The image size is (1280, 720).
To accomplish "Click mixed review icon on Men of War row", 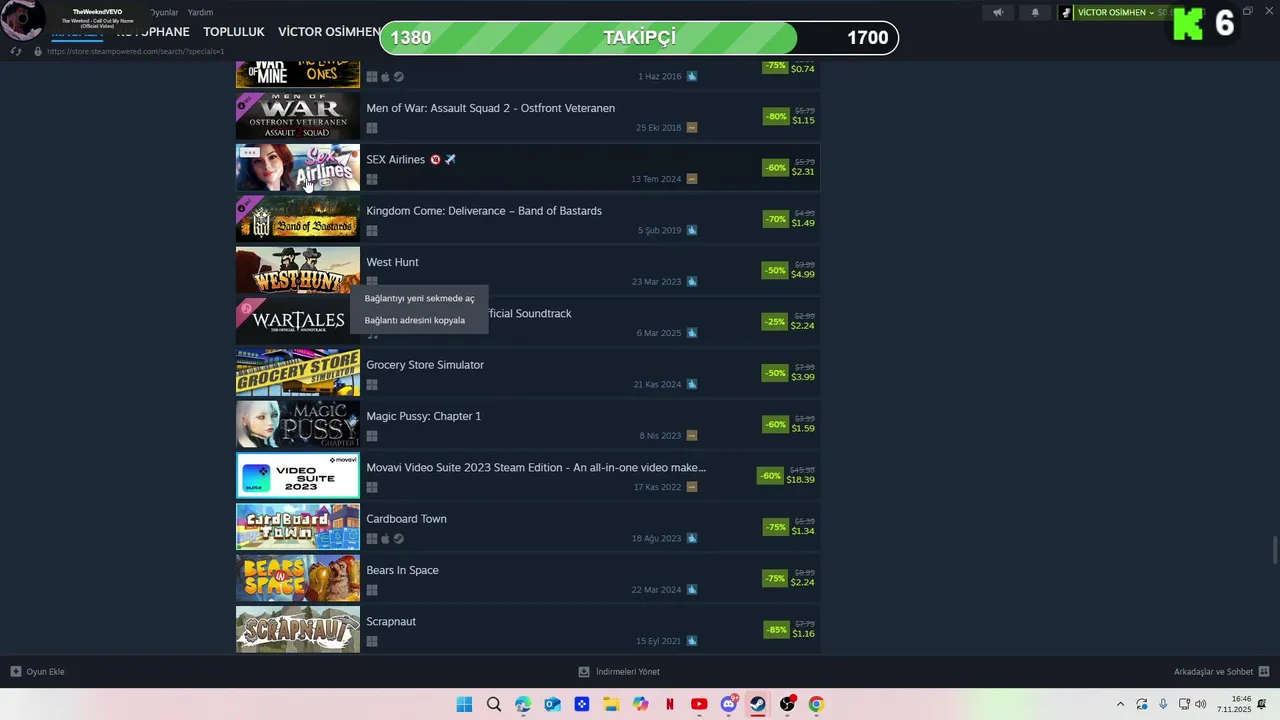I will pyautogui.click(x=692, y=128).
